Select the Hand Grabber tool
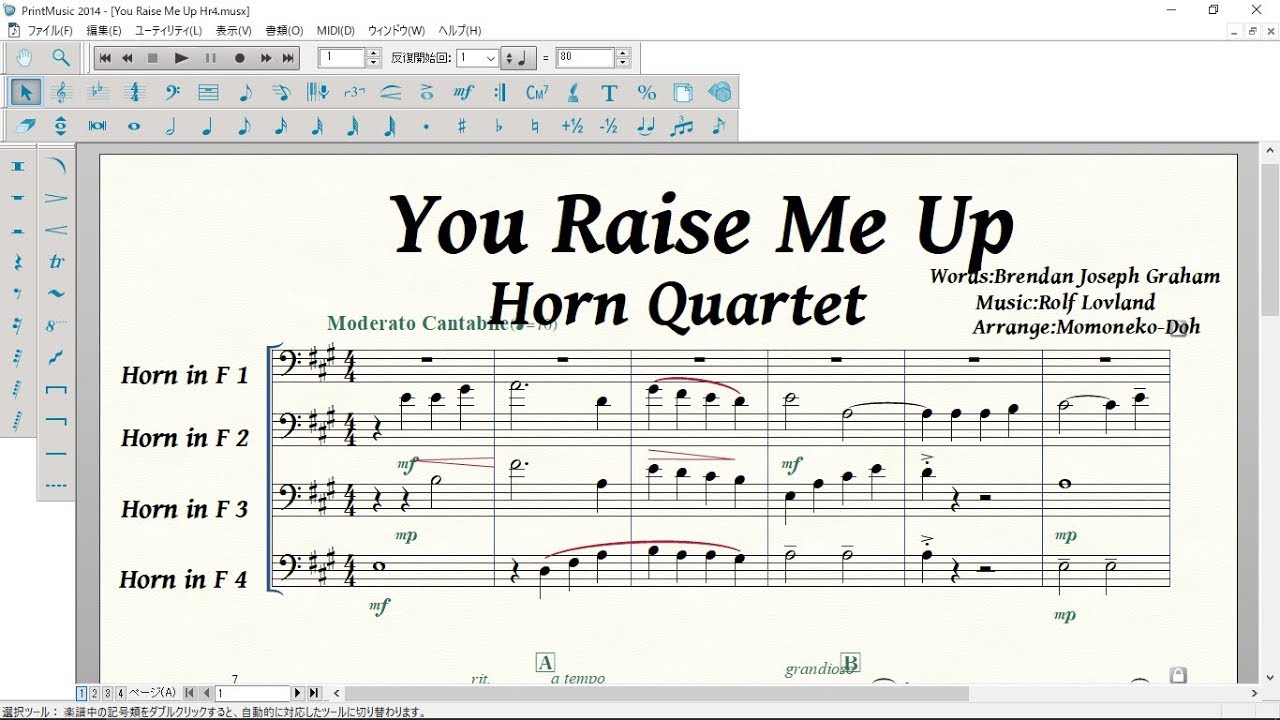The width and height of the screenshot is (1280, 720). point(25,58)
